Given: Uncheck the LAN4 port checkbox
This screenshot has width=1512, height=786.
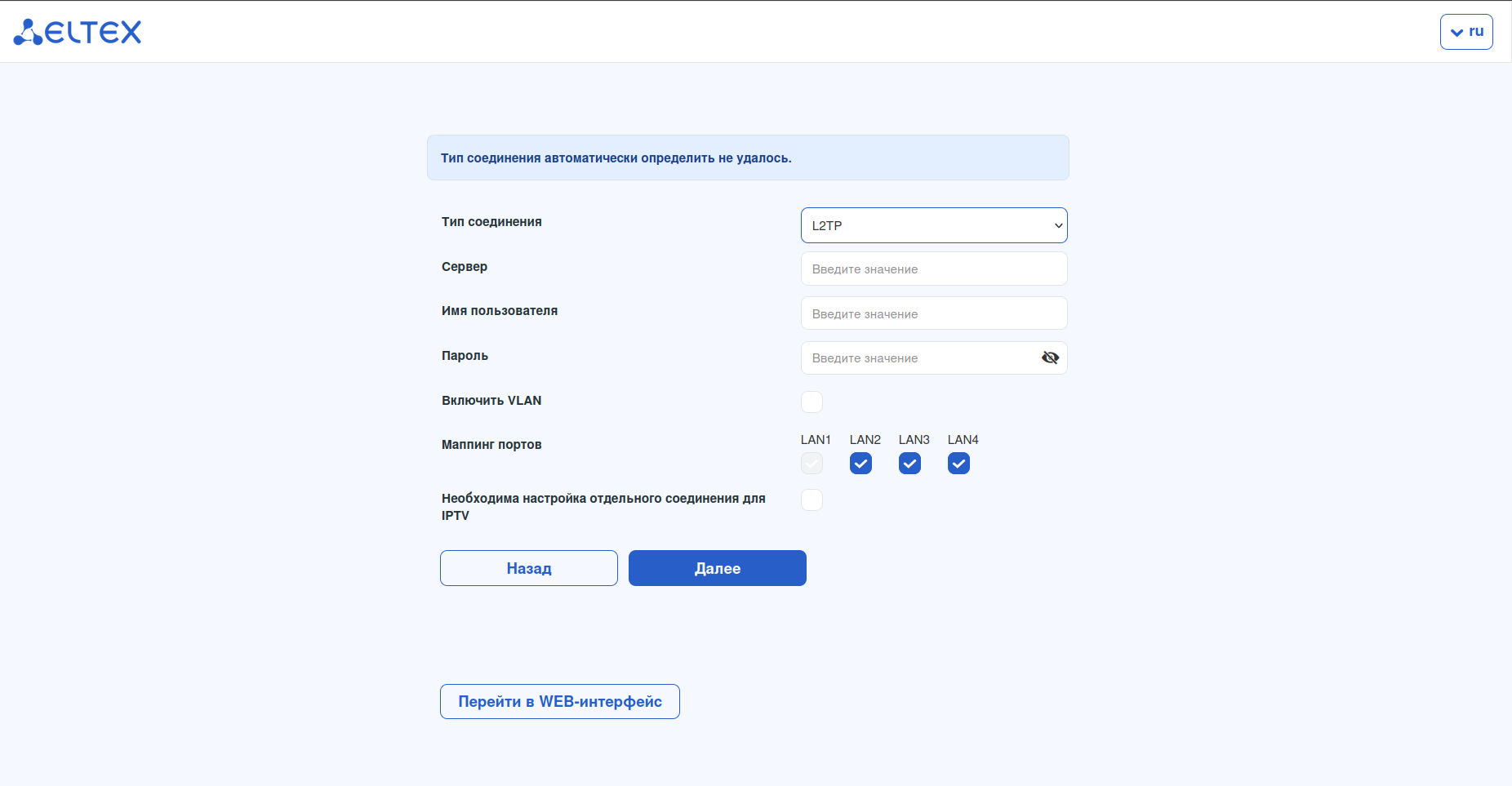Looking at the screenshot, I should (958, 464).
